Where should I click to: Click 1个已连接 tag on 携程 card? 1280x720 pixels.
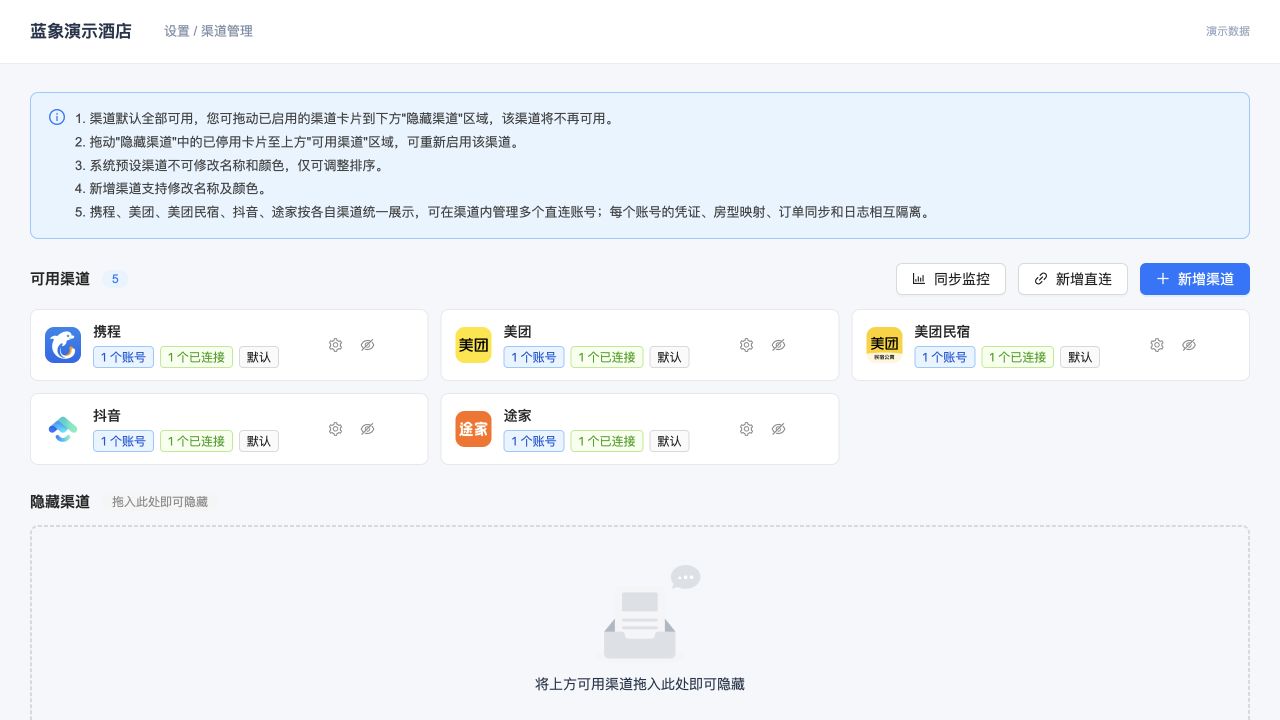[196, 357]
